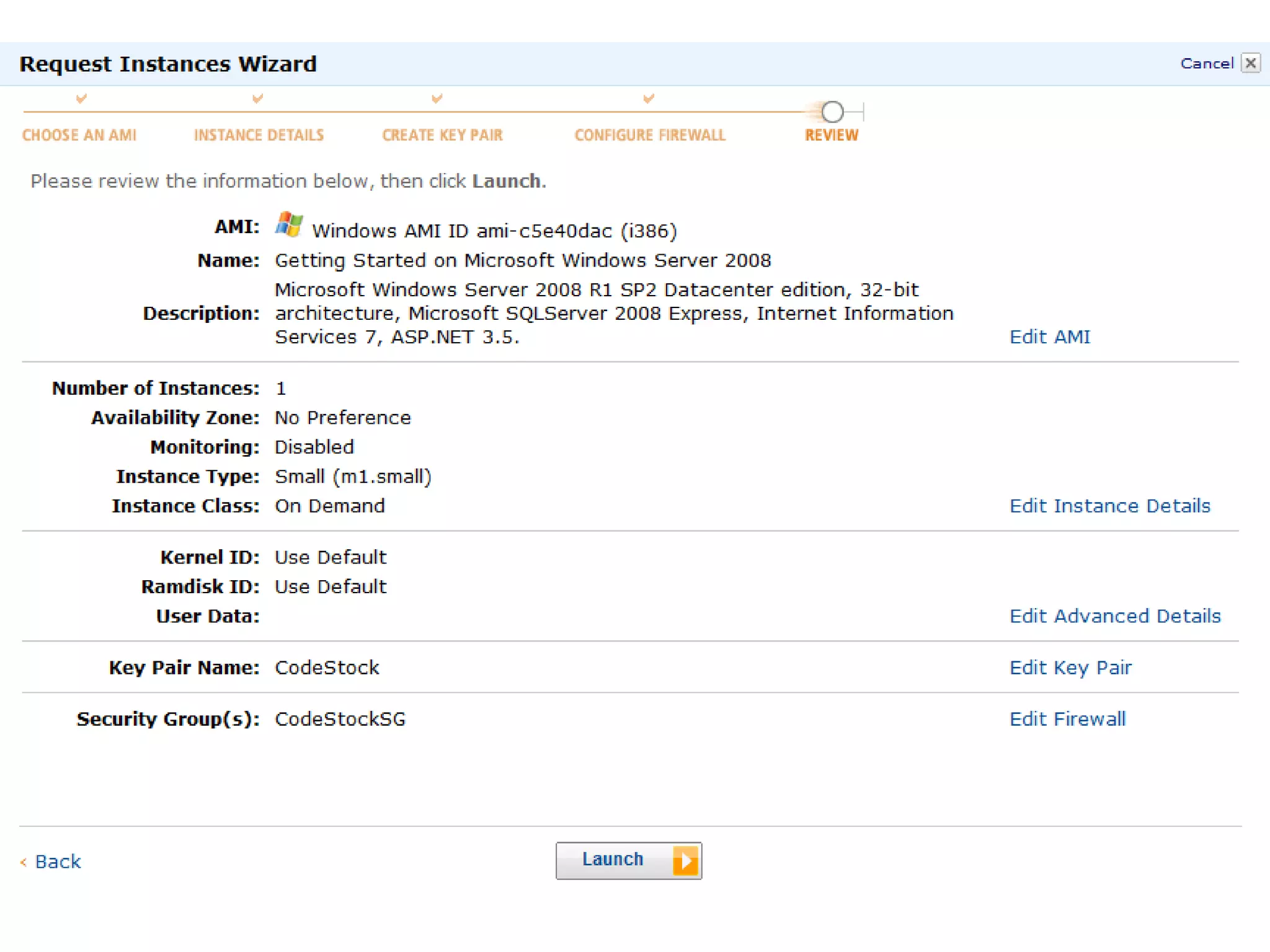Open the Create Key Pair step
The height and width of the screenshot is (952, 1270).
[442, 135]
